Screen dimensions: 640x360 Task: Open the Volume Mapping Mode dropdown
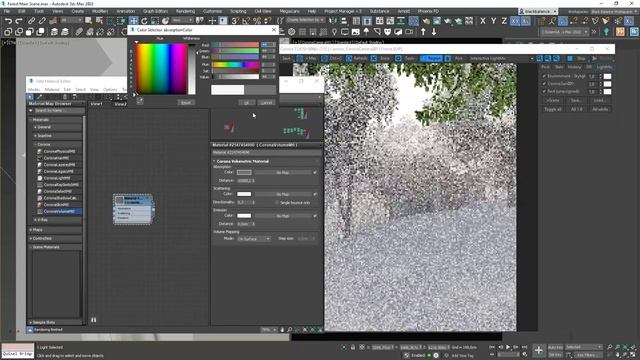[x=253, y=238]
